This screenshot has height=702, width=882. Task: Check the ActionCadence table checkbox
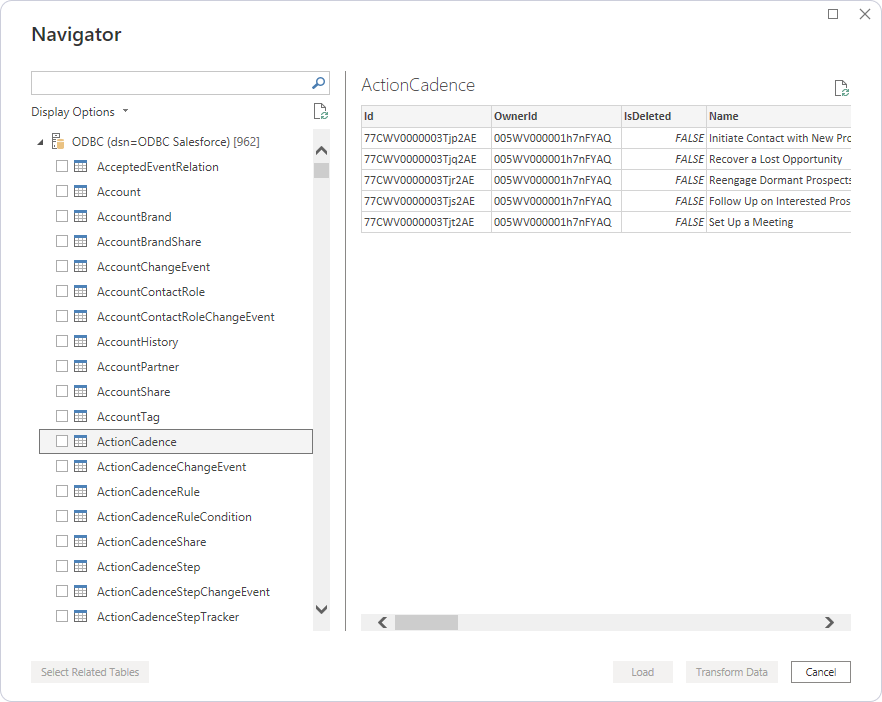click(x=62, y=442)
